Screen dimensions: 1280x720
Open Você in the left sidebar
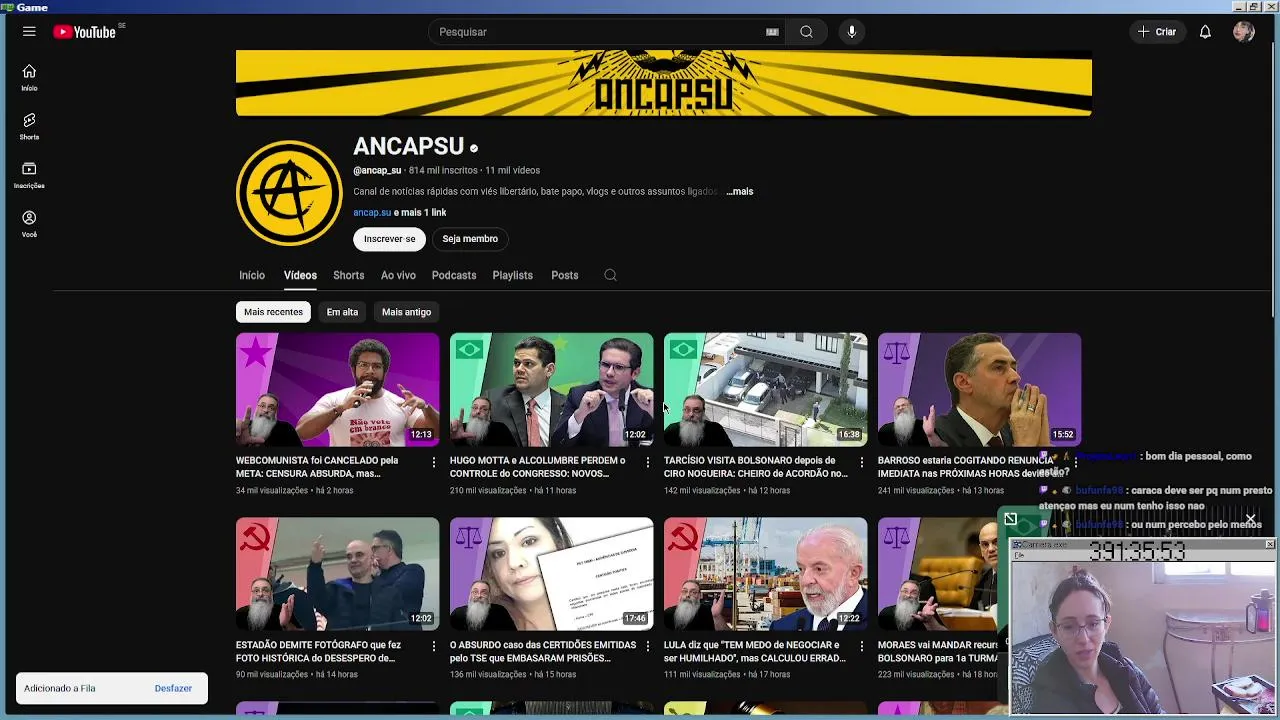tap(29, 224)
